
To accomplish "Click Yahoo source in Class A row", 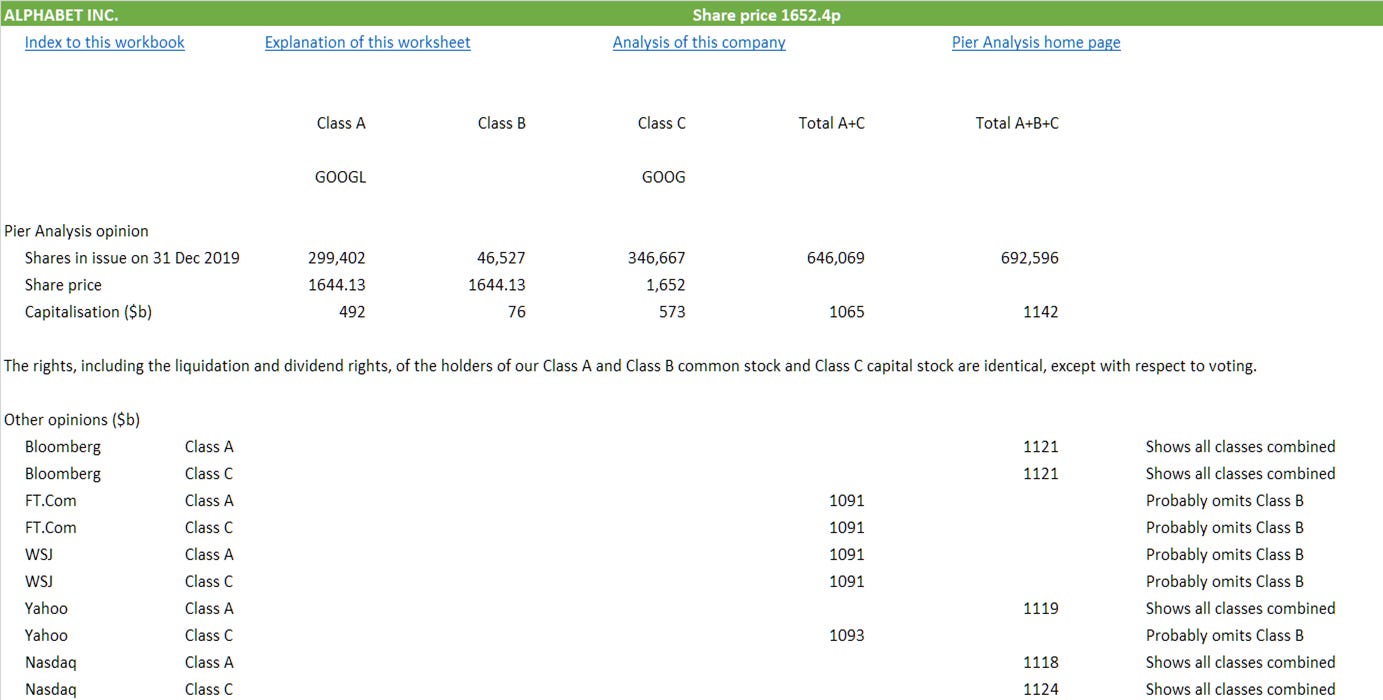I will pyautogui.click(x=47, y=609).
